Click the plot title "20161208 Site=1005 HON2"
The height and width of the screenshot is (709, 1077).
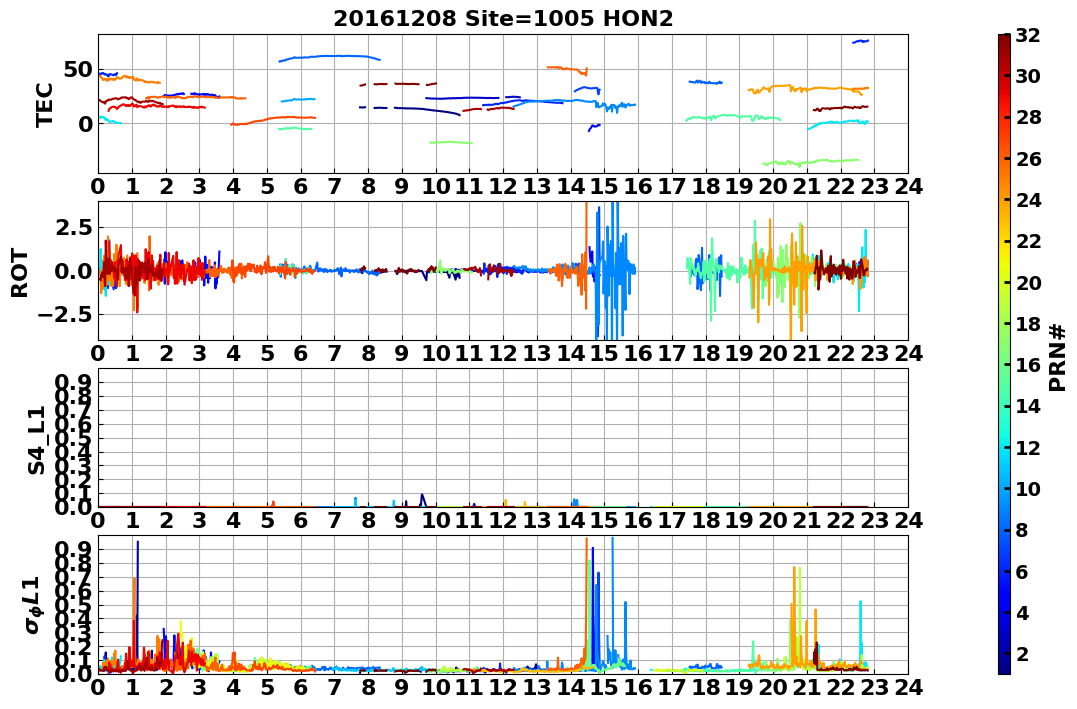503,18
